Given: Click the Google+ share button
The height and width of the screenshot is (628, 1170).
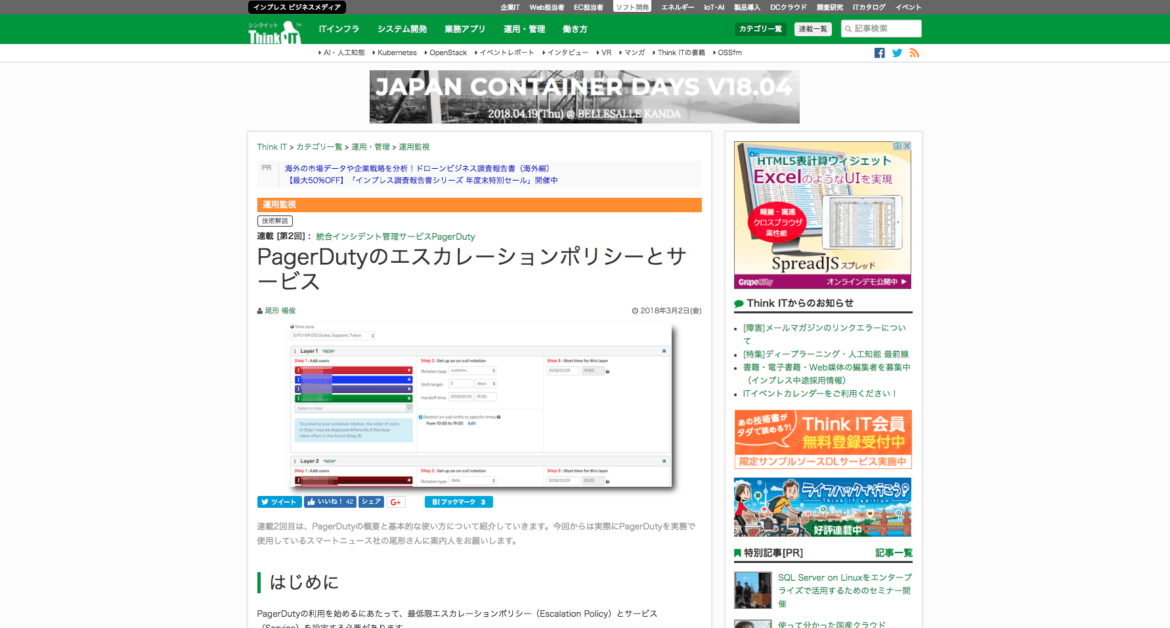Looking at the screenshot, I should (x=396, y=502).
